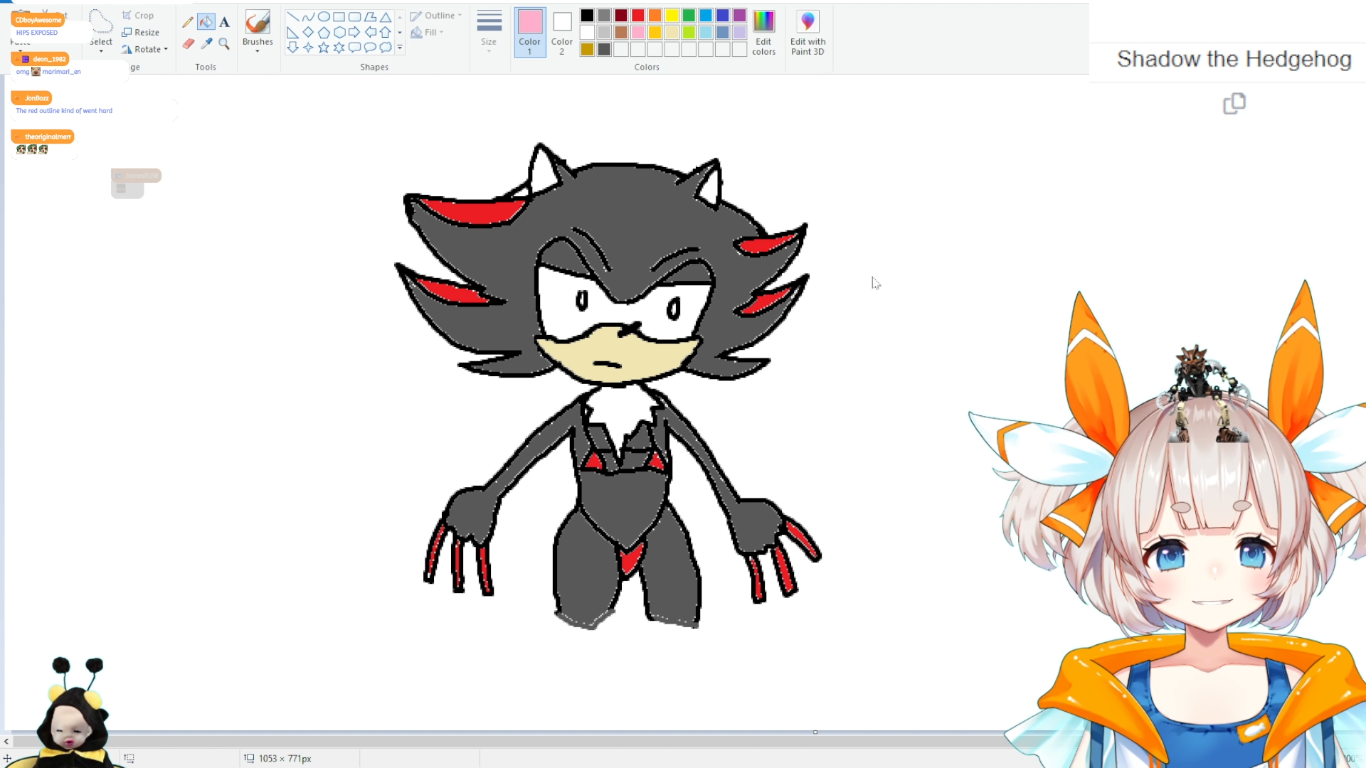Expand the Shapes gallery More arrow
Screen dimensions: 1366x768
(400, 47)
